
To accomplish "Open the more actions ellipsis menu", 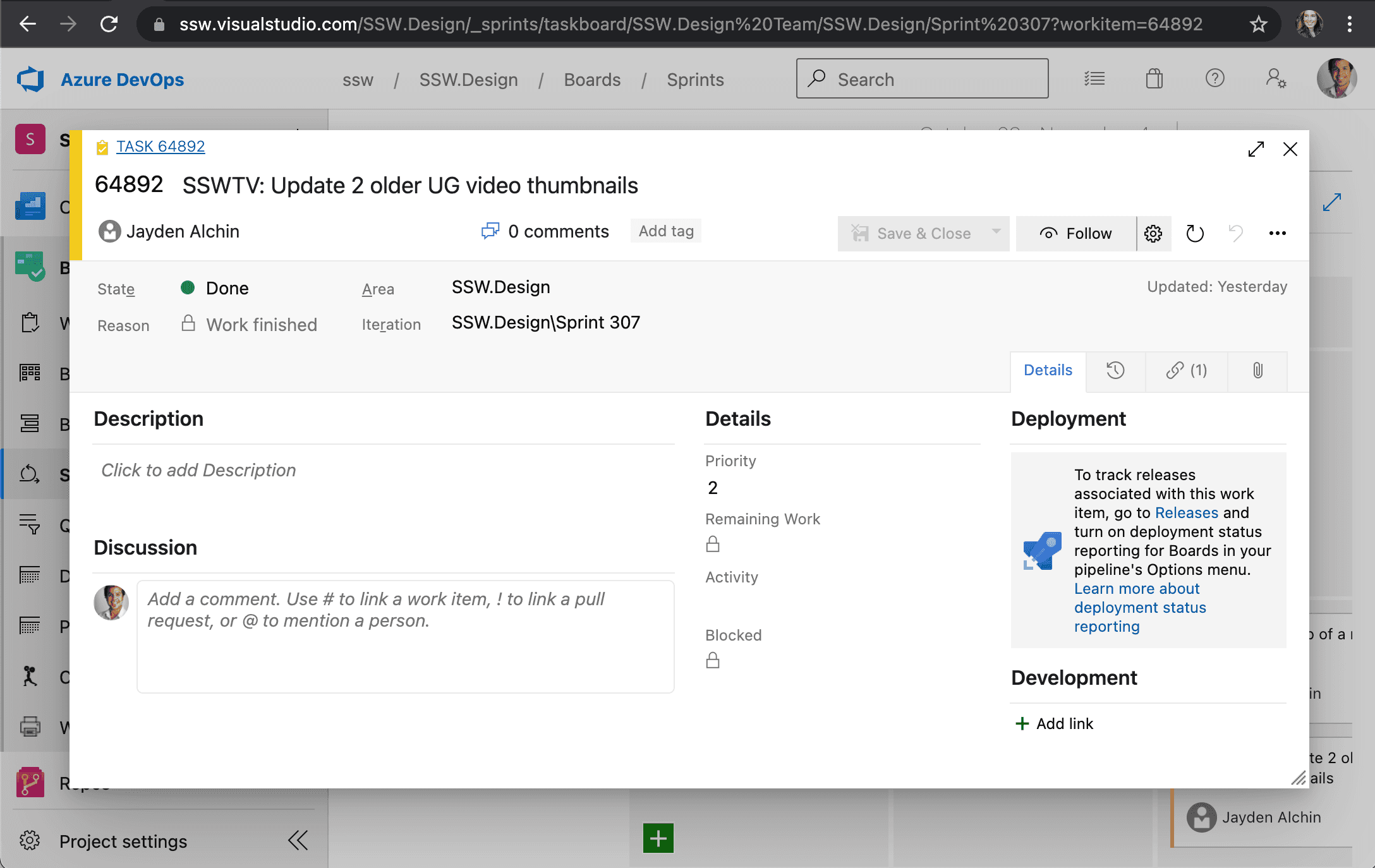I will click(1277, 234).
